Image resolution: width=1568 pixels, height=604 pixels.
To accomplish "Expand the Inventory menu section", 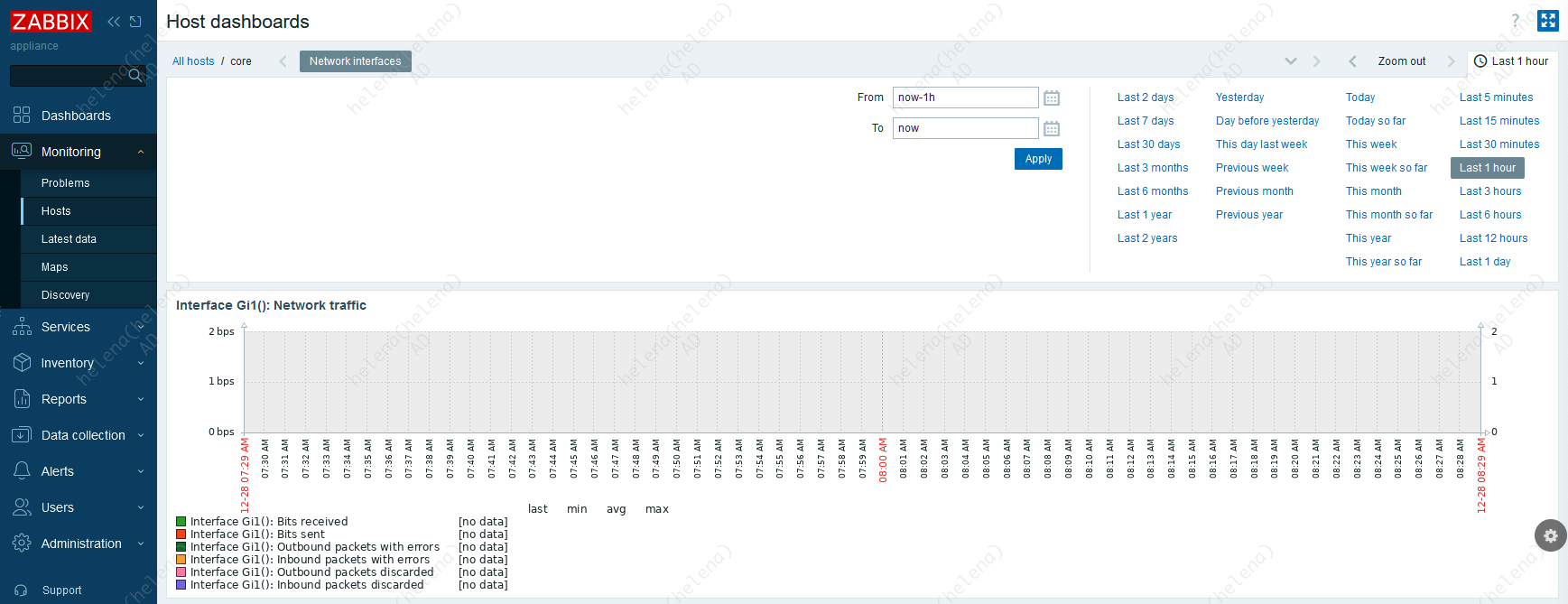I will click(79, 363).
